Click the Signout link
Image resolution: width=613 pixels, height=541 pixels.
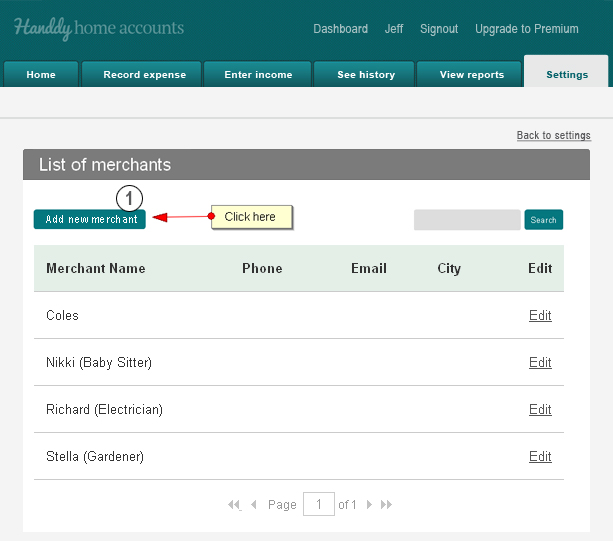439,29
